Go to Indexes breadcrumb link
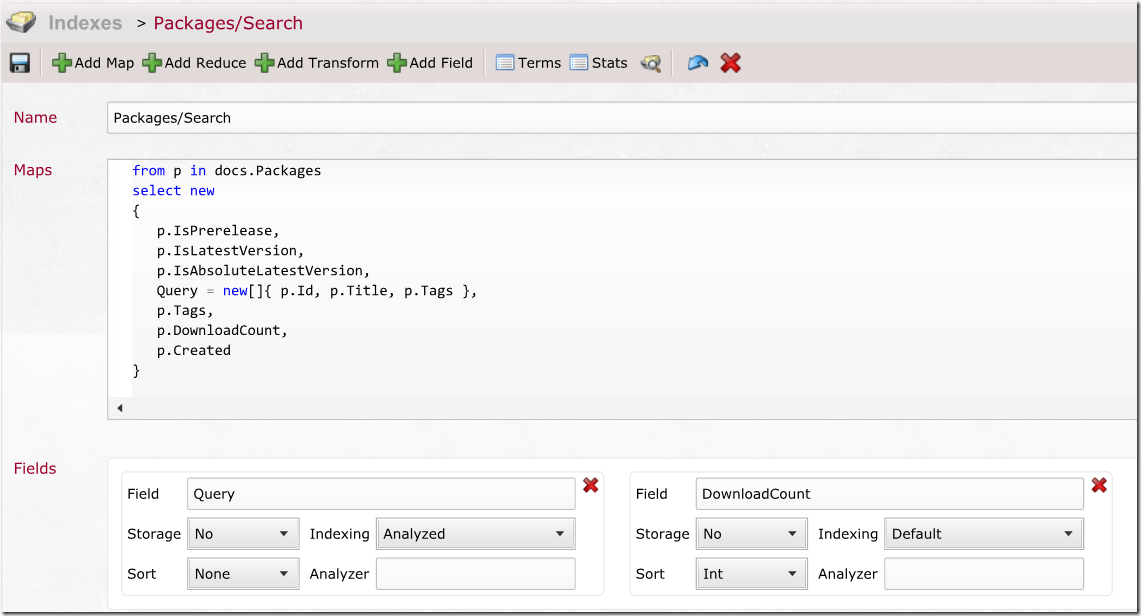Image resolution: width=1141 pixels, height=616 pixels. [85, 23]
